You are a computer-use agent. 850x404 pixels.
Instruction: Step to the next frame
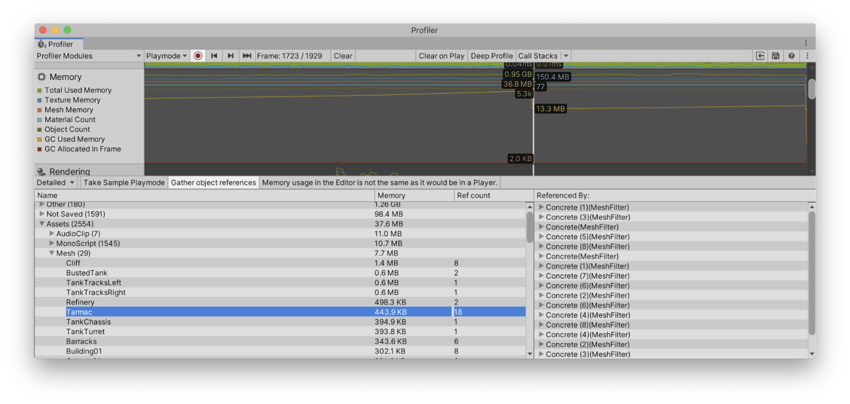230,56
